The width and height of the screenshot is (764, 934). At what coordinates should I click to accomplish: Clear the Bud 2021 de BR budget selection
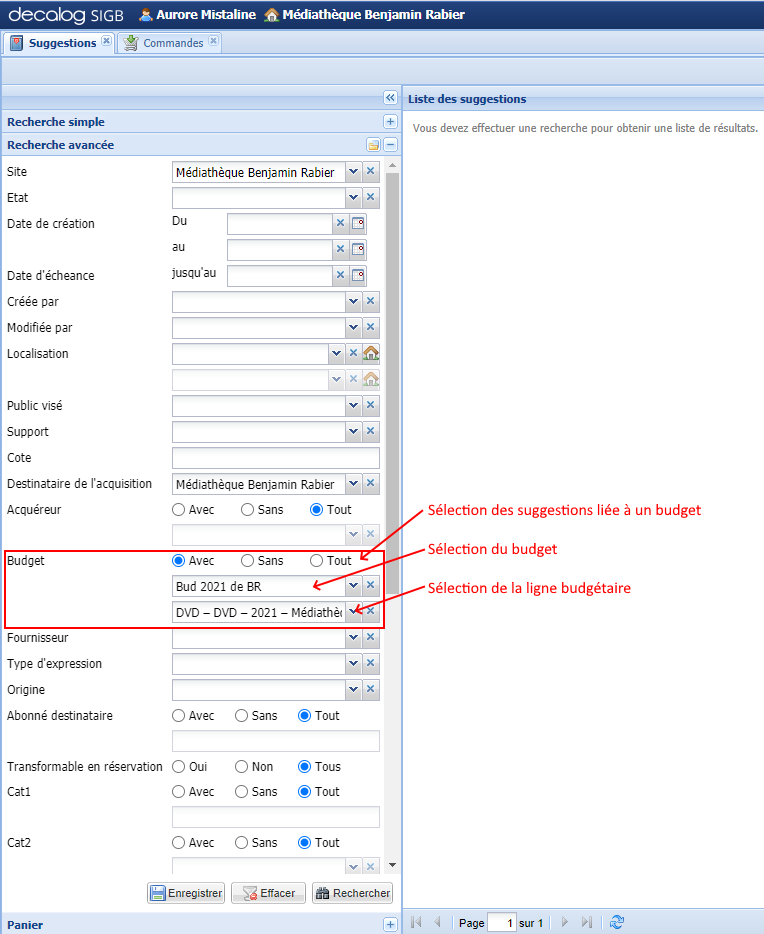pyautogui.click(x=371, y=586)
